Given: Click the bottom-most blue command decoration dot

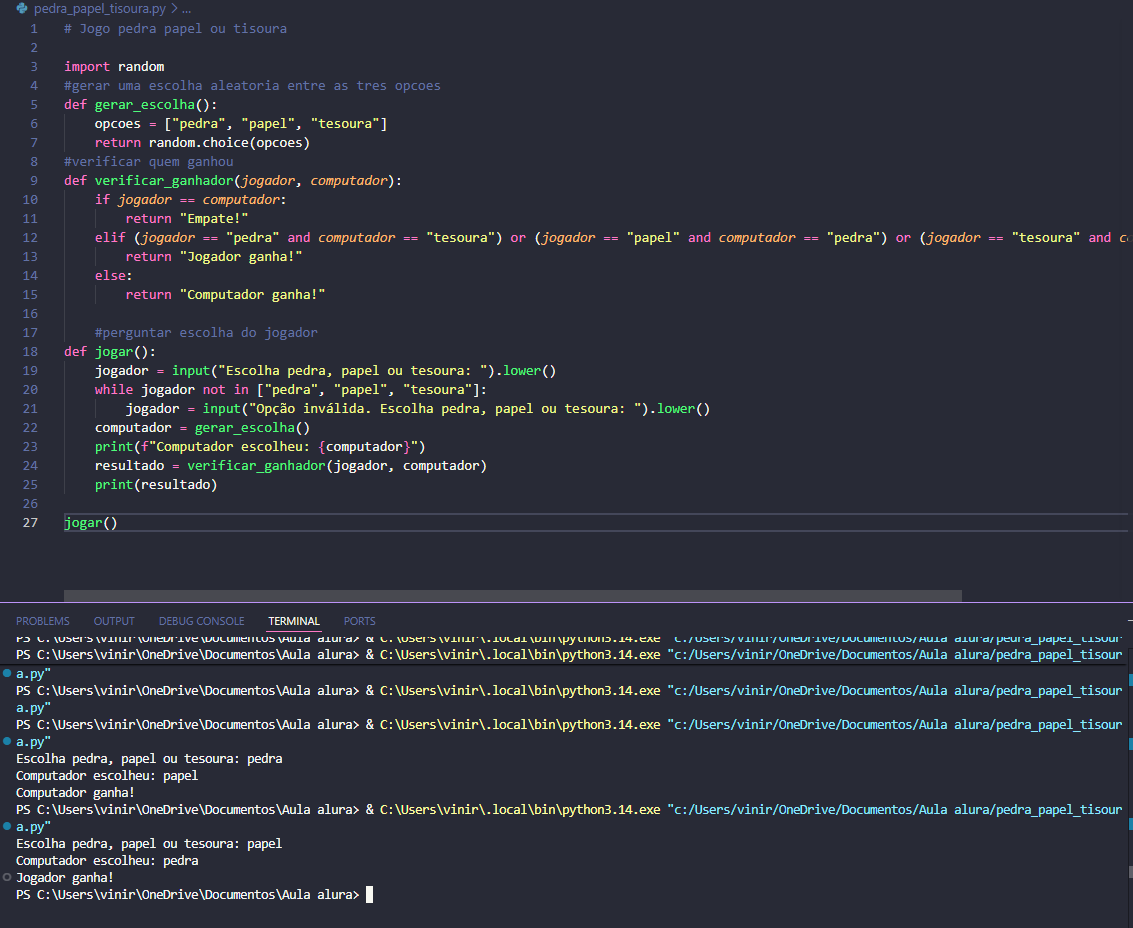Looking at the screenshot, I should pos(7,826).
